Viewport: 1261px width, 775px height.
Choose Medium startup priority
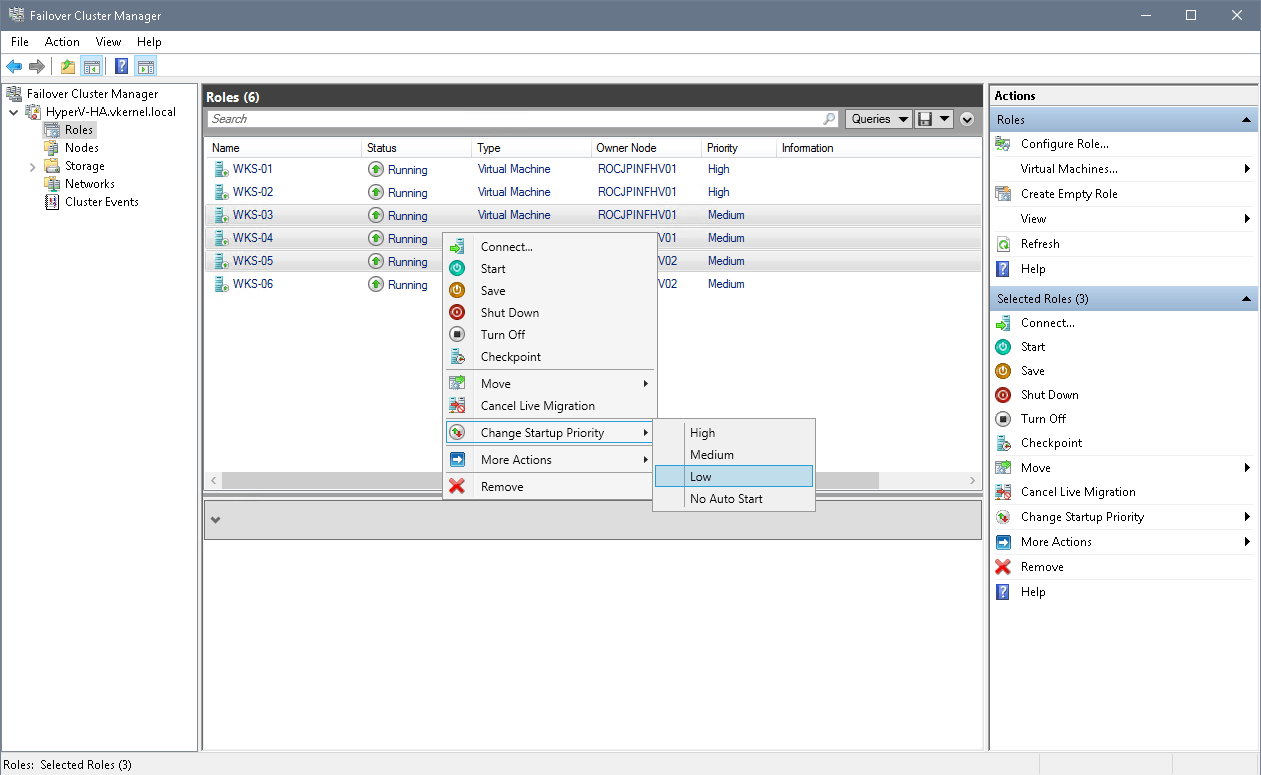coord(734,455)
